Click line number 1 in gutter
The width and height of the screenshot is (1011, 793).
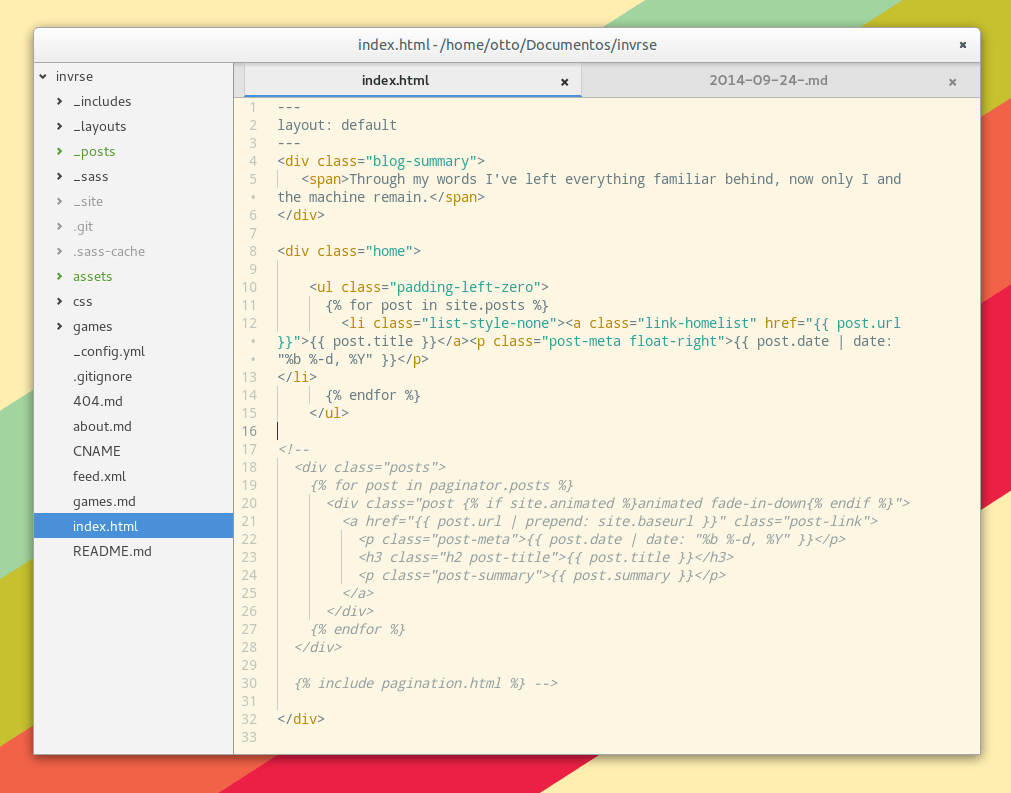[x=253, y=107]
